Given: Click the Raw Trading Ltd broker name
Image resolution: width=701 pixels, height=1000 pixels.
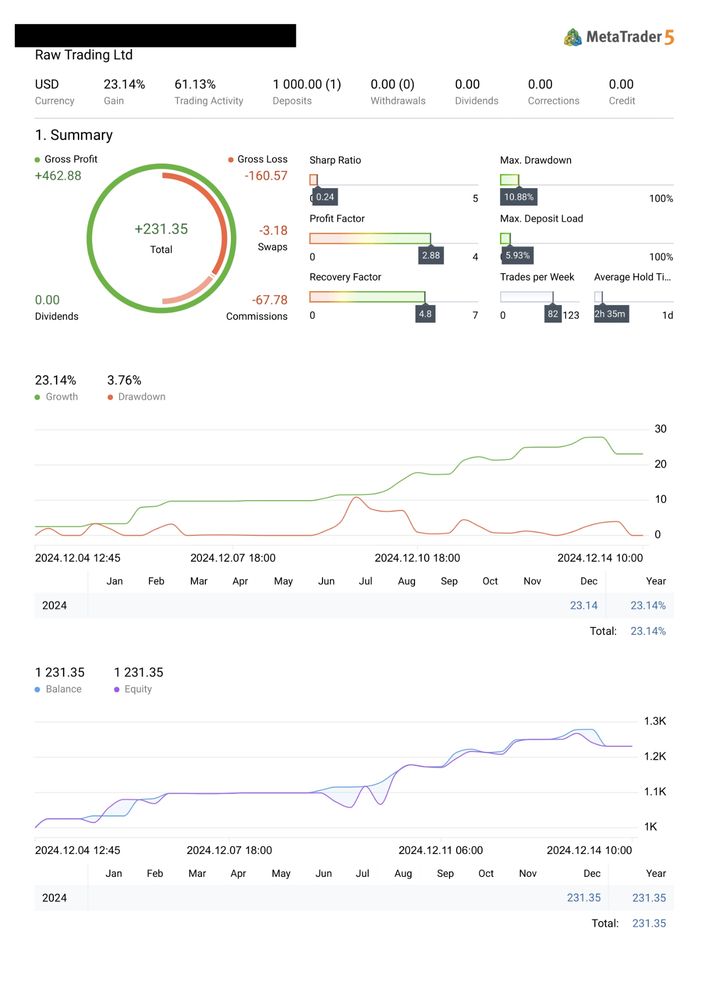Looking at the screenshot, I should click(84, 55).
